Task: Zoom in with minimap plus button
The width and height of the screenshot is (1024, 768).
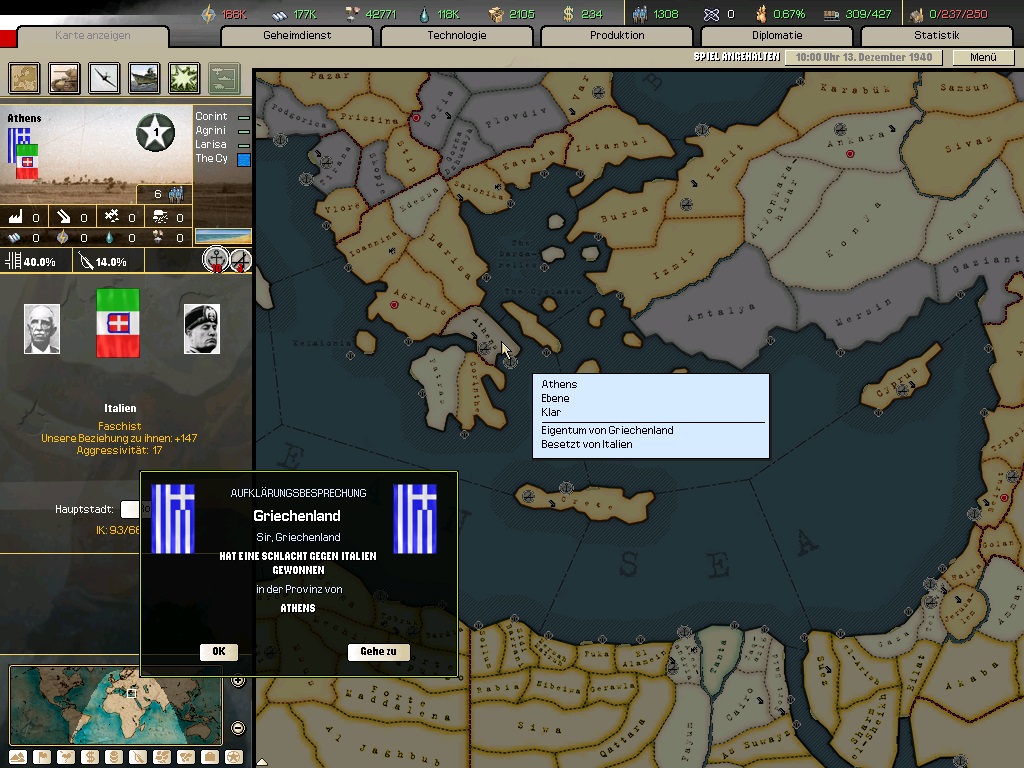Action: [238, 681]
